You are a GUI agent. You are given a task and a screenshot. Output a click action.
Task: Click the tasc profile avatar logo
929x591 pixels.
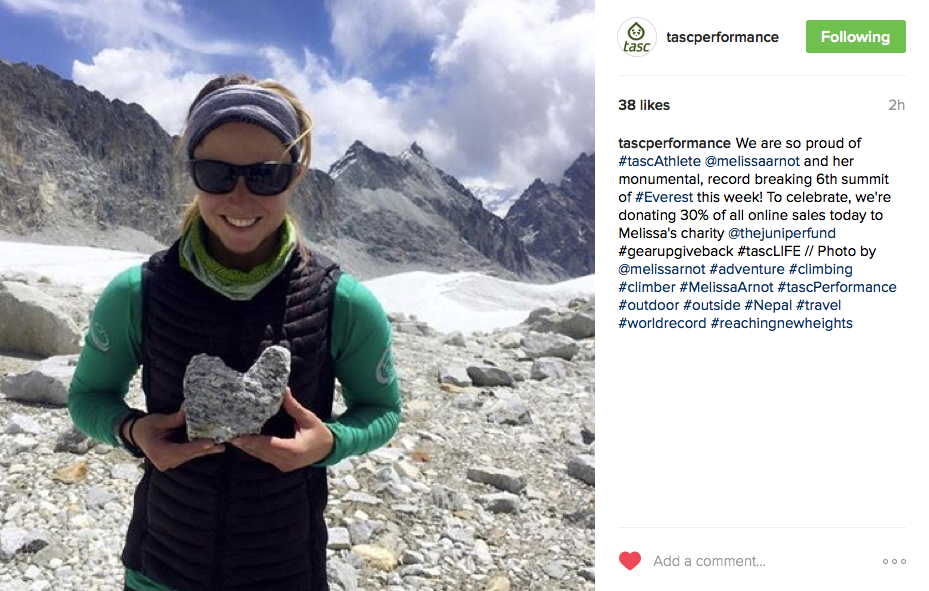636,37
